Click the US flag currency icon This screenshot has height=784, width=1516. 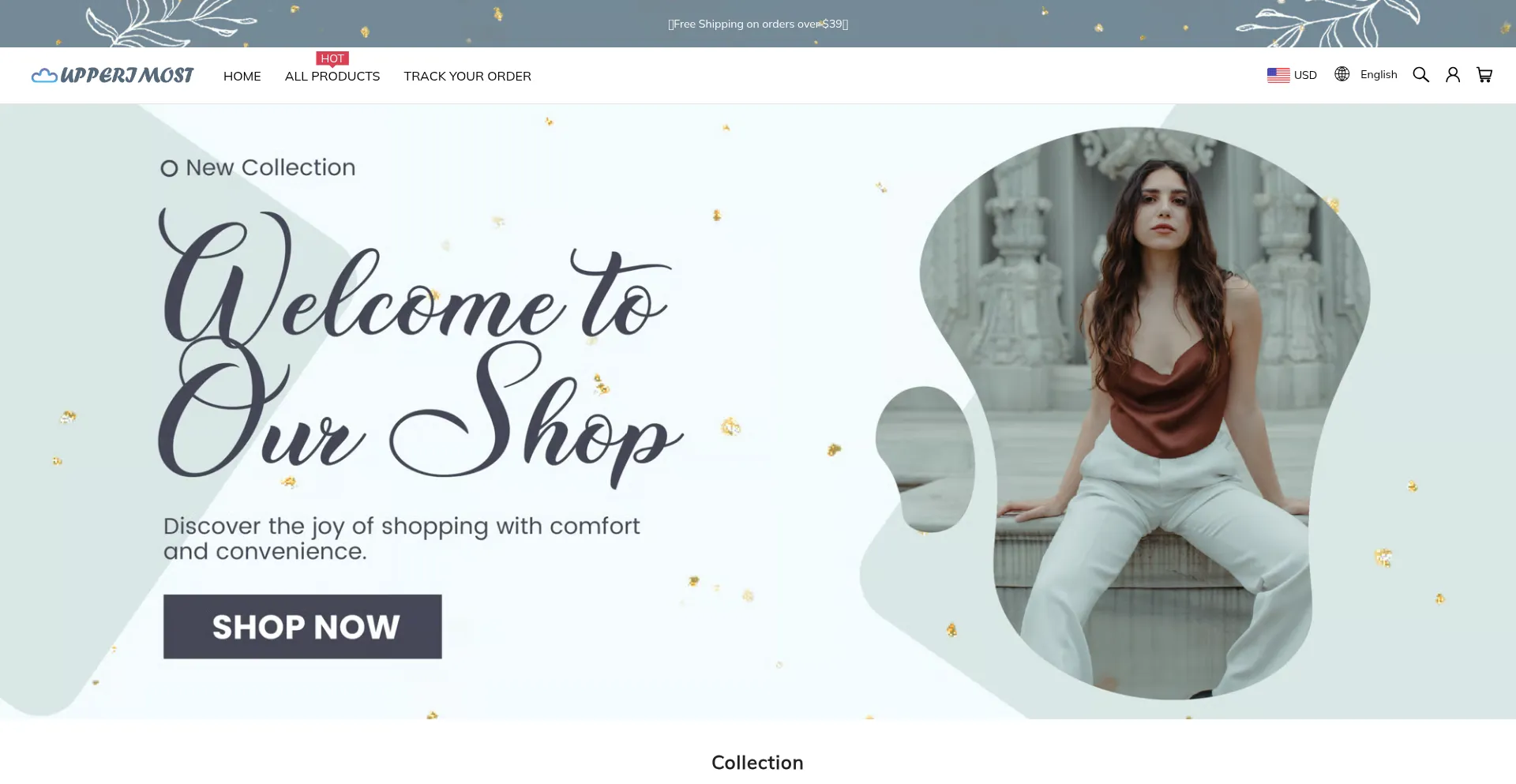tap(1278, 75)
